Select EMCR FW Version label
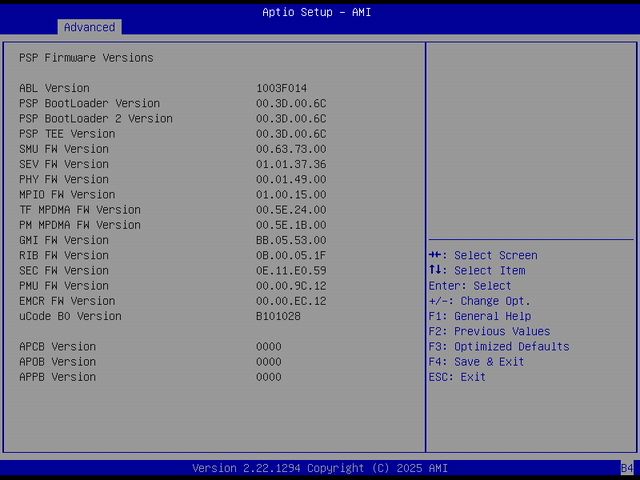The height and width of the screenshot is (480, 640). pos(67,301)
